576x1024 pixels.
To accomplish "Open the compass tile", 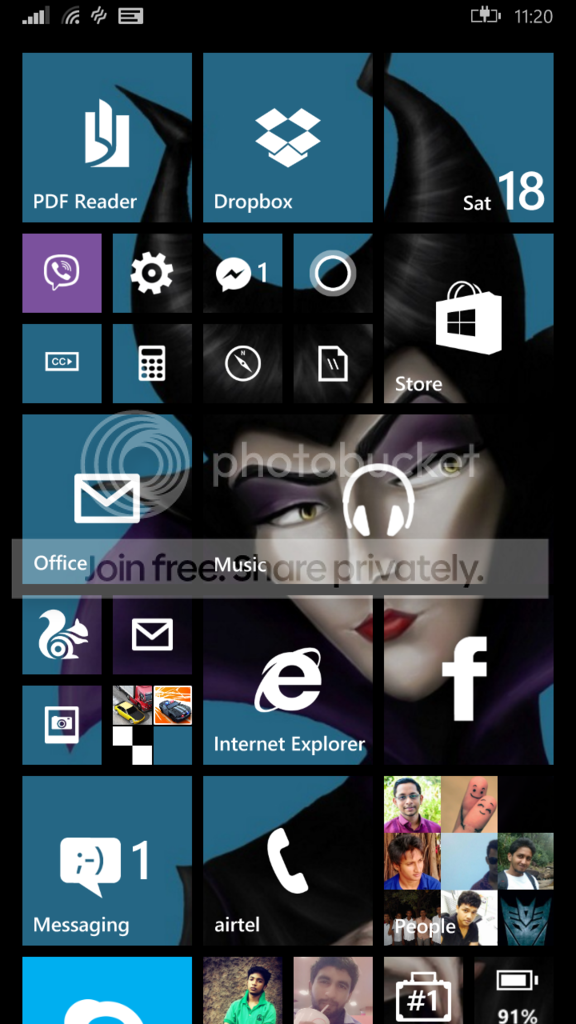I will point(242,363).
